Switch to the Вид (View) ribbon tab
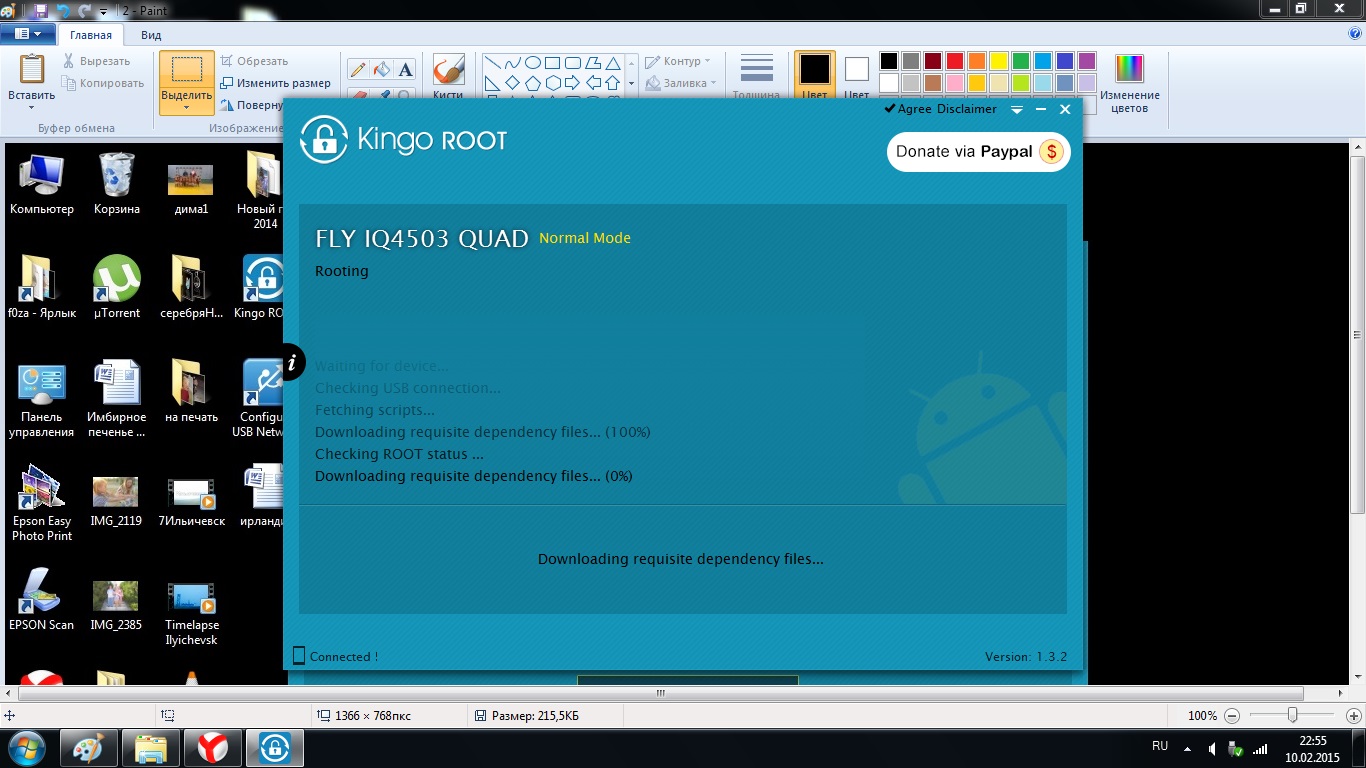 point(151,35)
